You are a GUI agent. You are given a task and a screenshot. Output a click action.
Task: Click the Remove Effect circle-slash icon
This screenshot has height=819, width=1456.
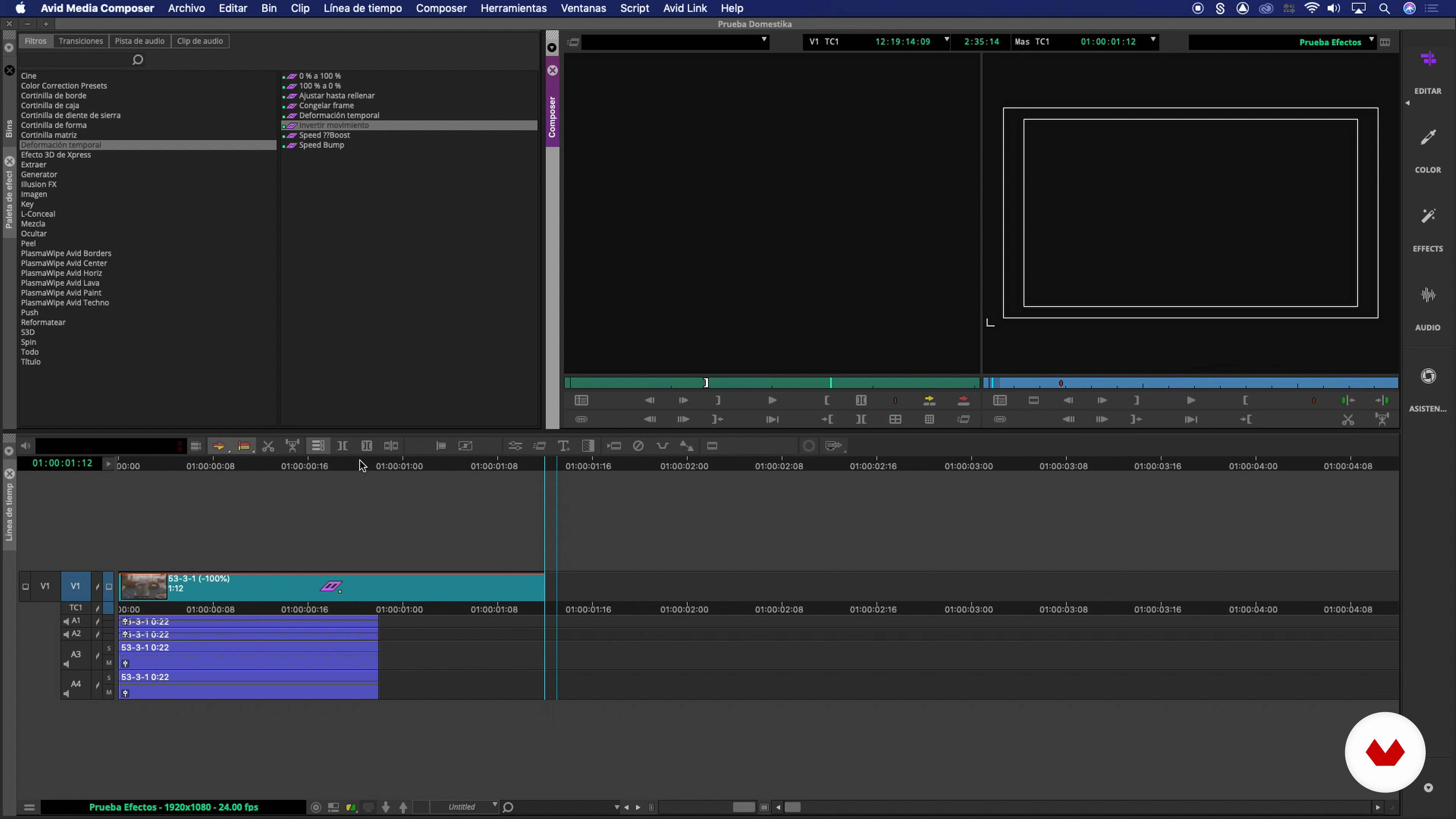click(x=638, y=446)
